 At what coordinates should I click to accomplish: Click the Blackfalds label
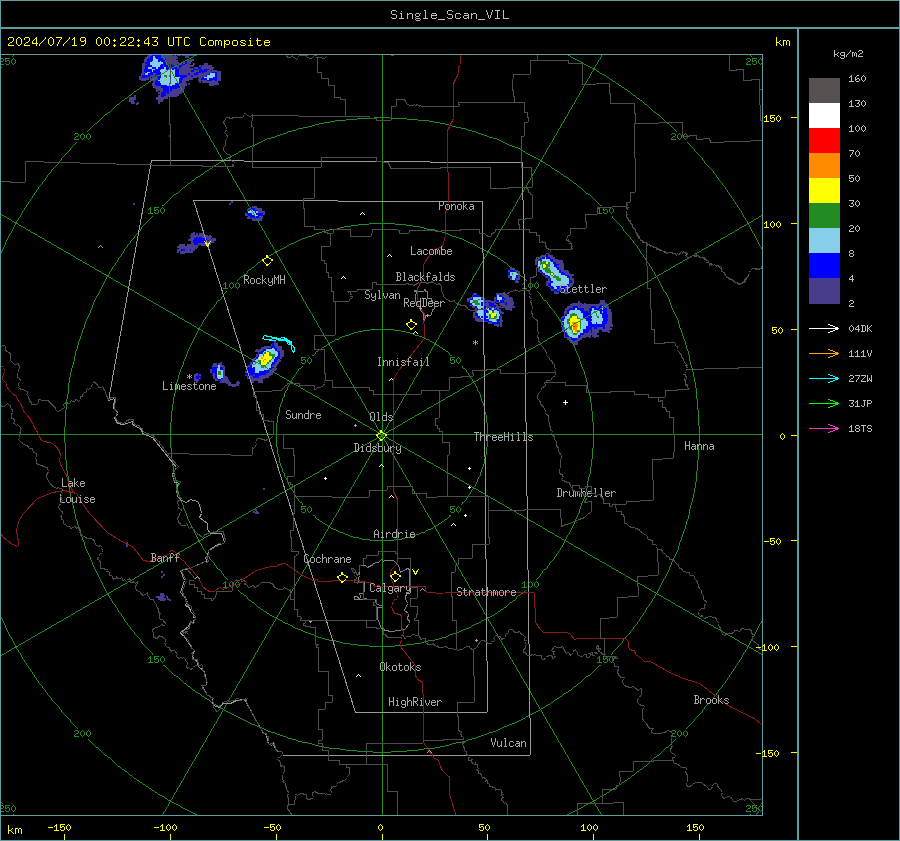[425, 277]
